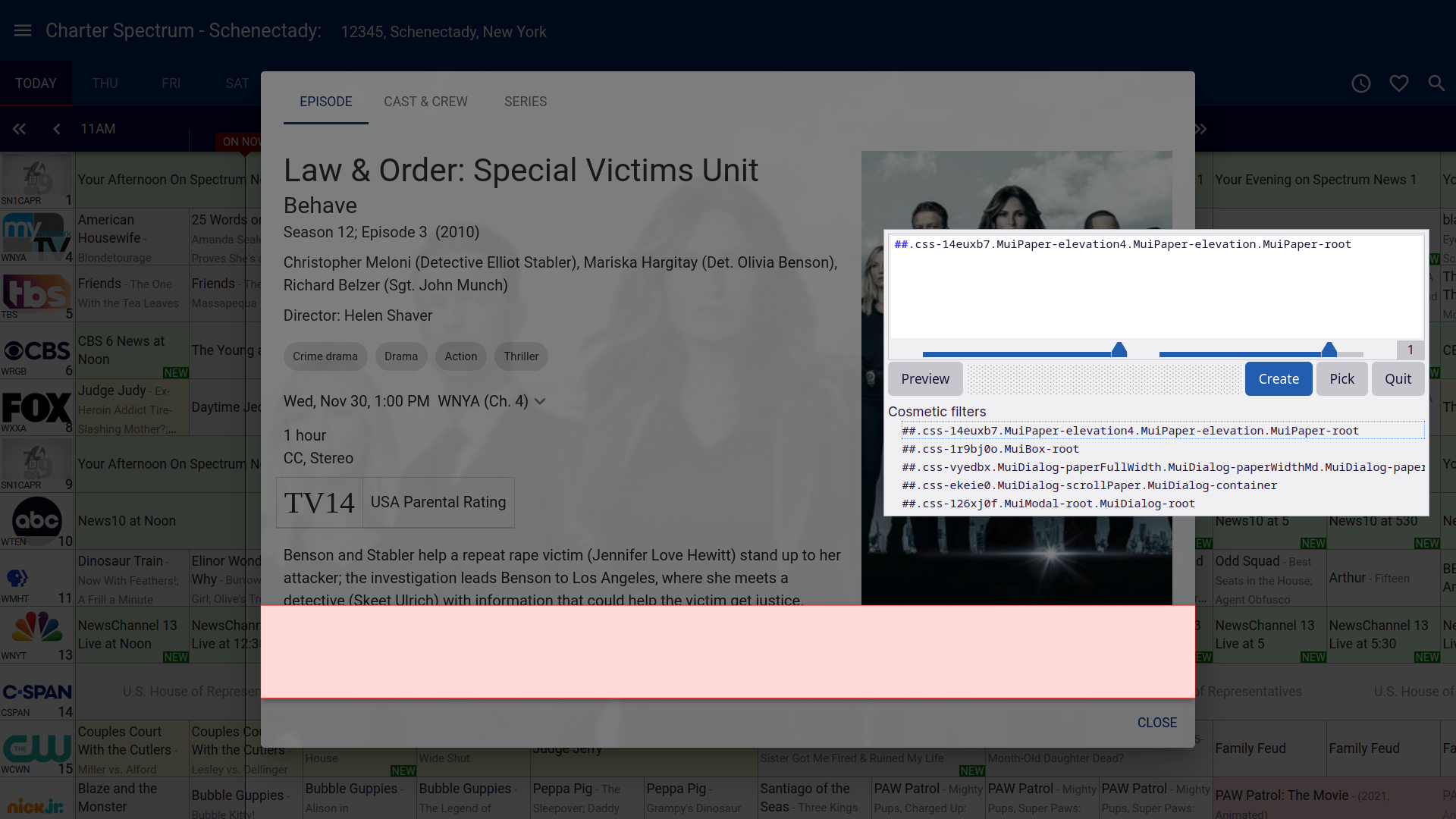Adjust the left specificity slider handle
Screen dimensions: 1456x819
coord(1120,348)
